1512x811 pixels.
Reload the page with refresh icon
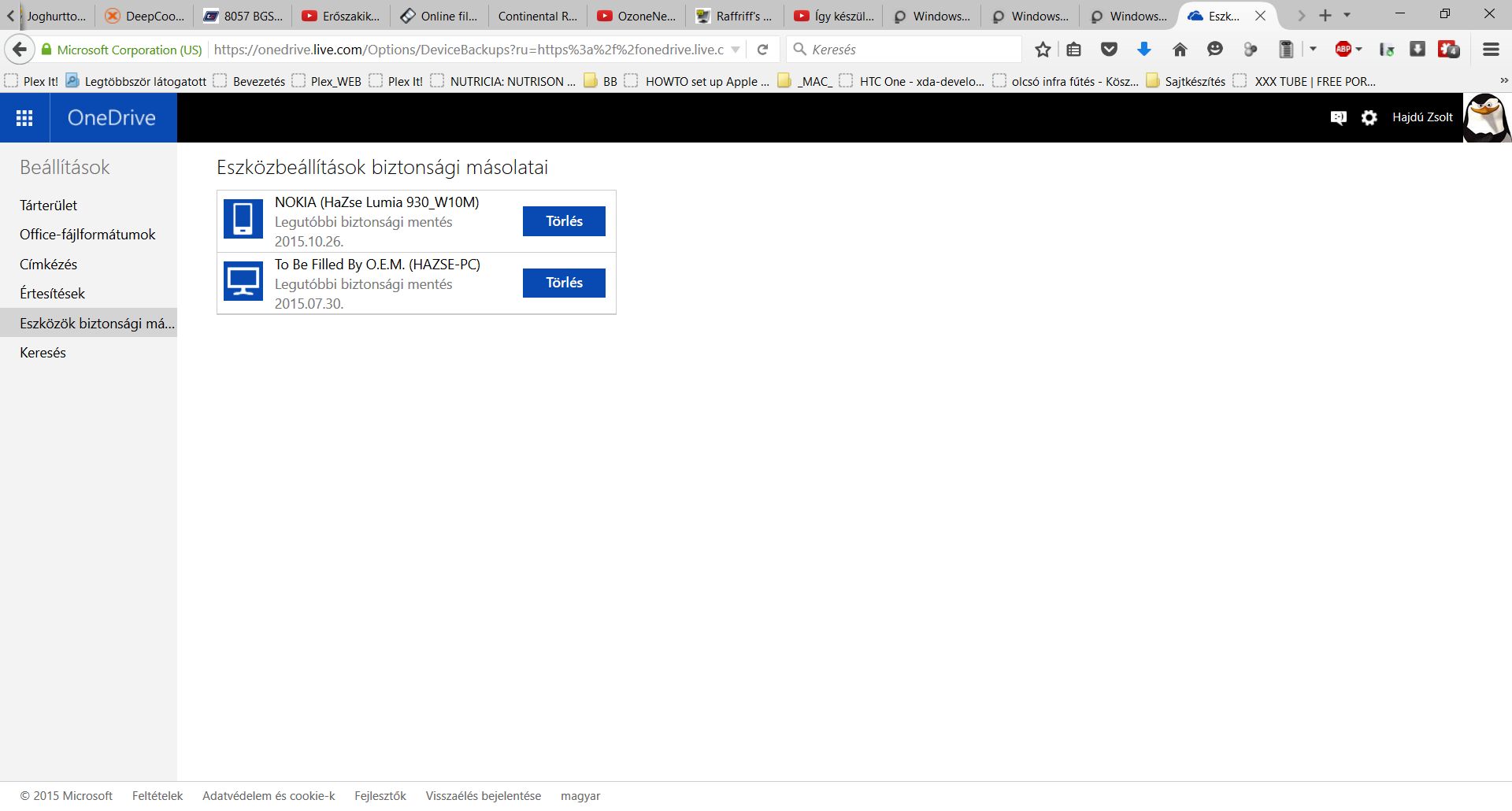(762, 50)
